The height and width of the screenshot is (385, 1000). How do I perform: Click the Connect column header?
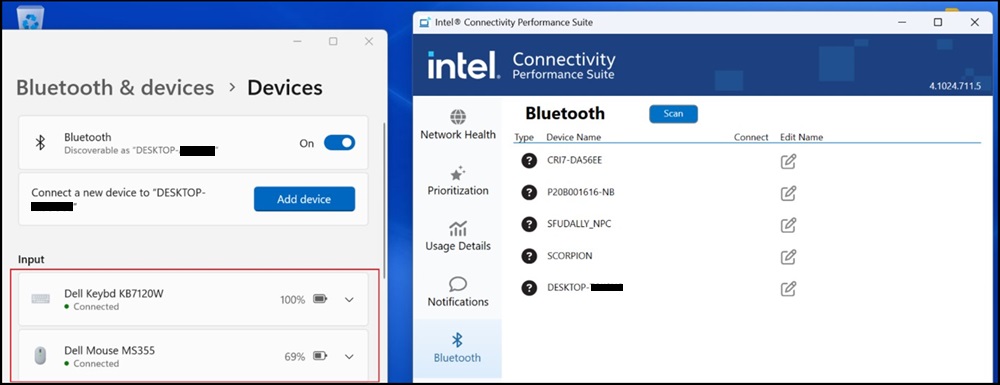751,137
